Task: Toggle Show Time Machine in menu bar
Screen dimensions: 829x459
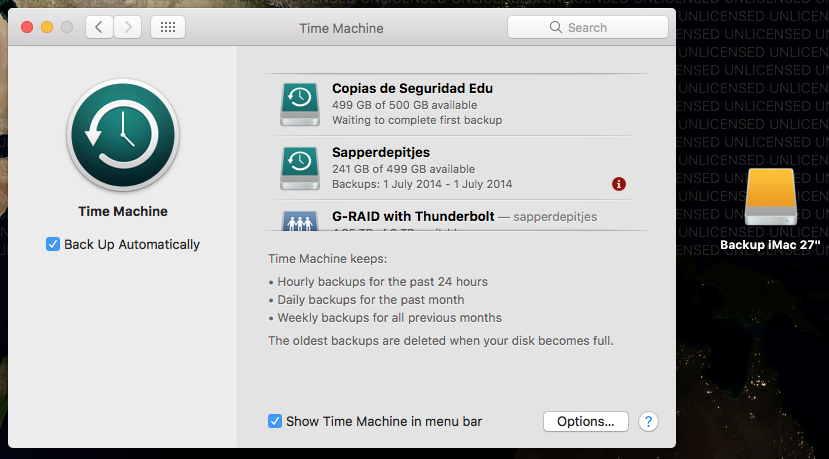Action: 275,421
